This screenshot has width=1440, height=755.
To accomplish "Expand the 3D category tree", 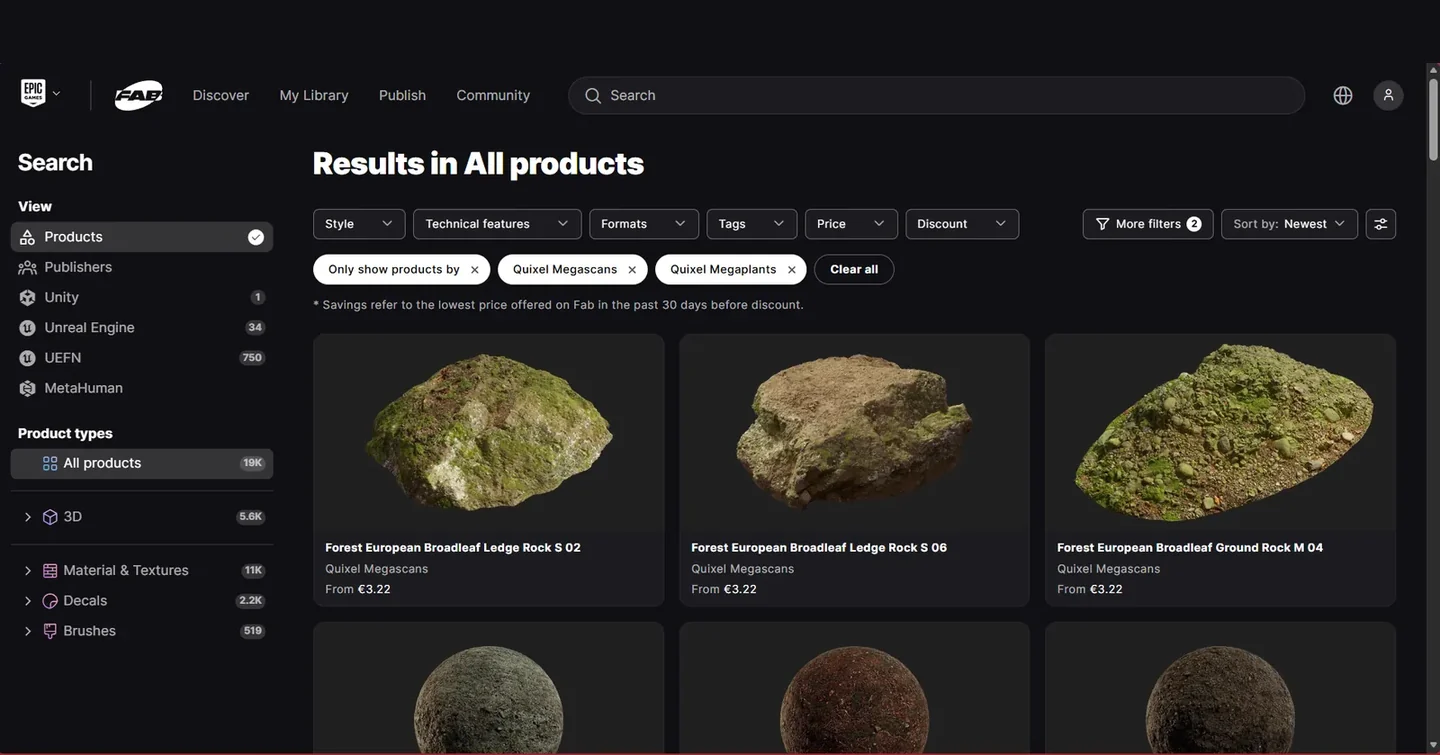I will (28, 517).
